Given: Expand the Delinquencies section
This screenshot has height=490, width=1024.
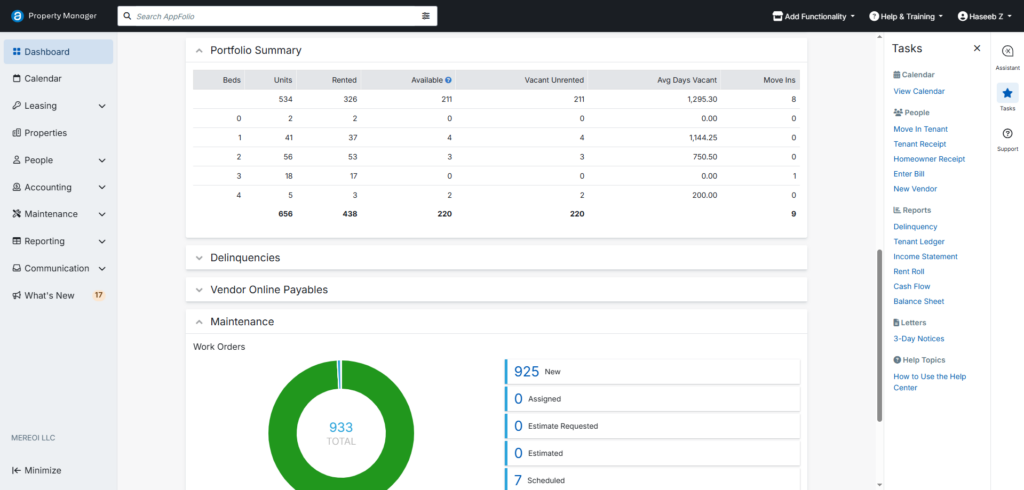Looking at the screenshot, I should coord(199,258).
